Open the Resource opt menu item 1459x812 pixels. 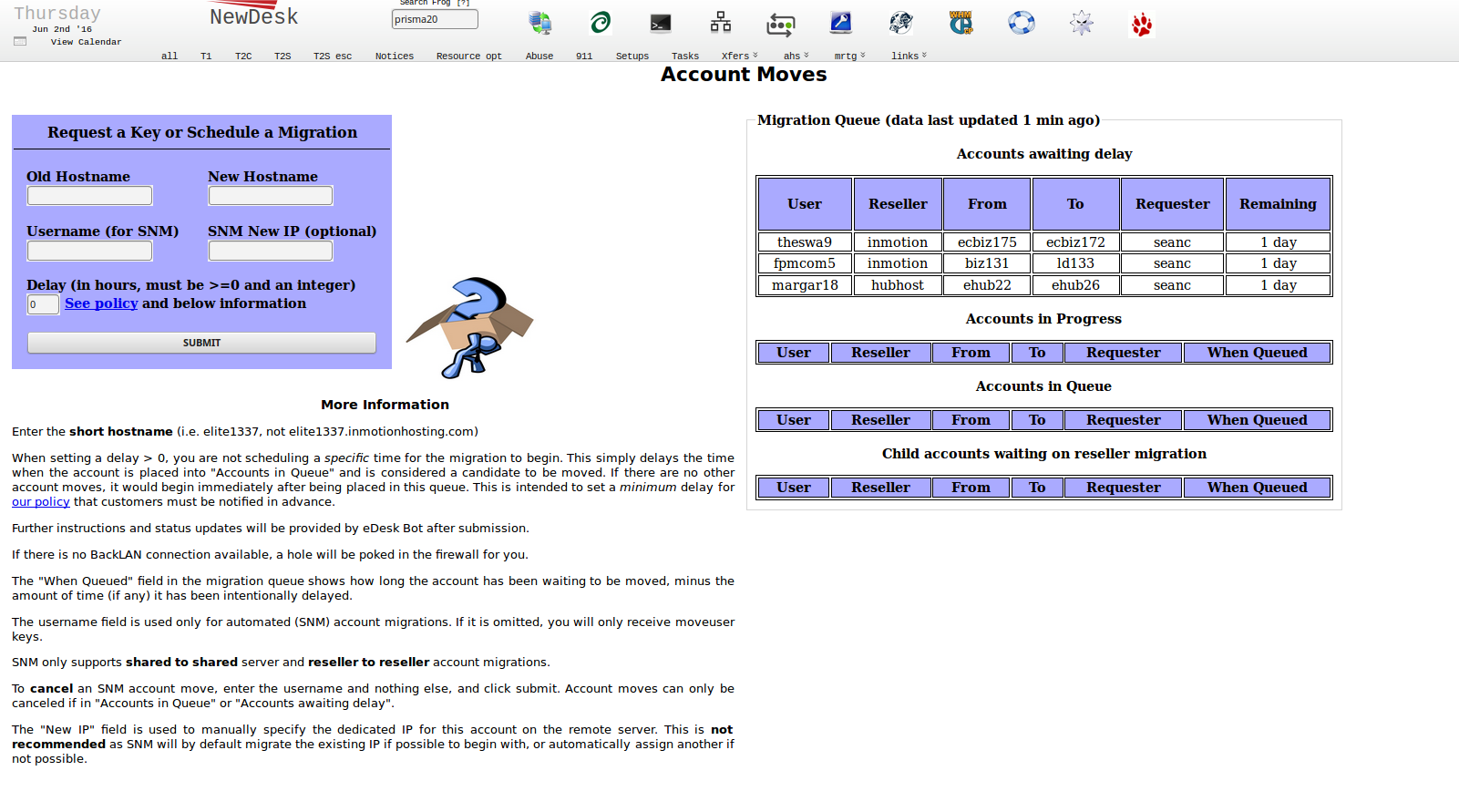(x=468, y=57)
